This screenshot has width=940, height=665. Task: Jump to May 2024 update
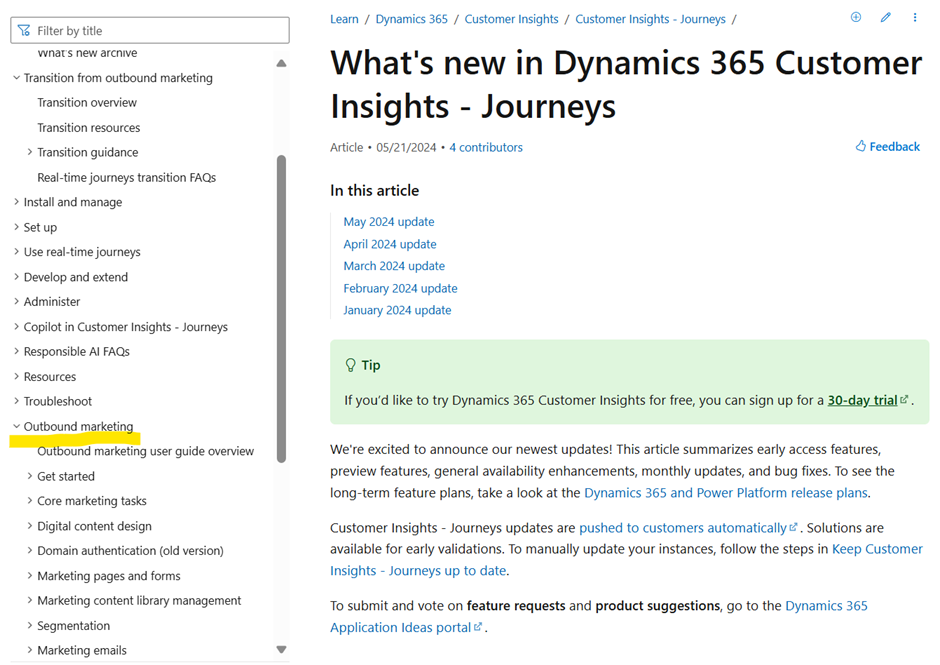(x=389, y=222)
